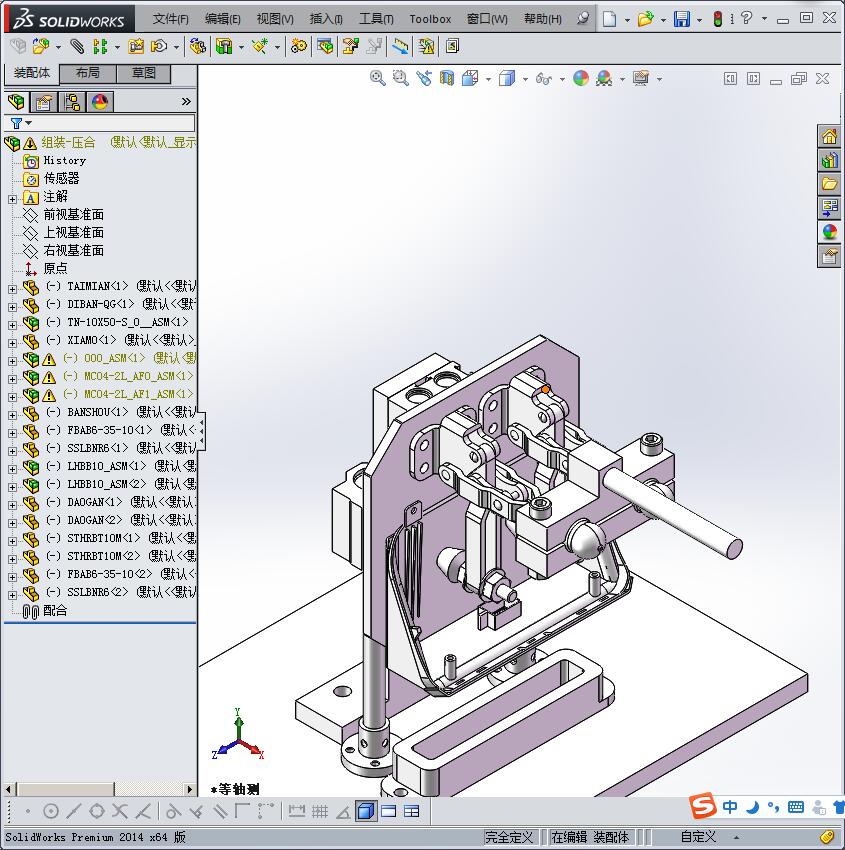Image resolution: width=845 pixels, height=850 pixels.
Task: Click the Insert Components toolbar icon
Action: 41,47
